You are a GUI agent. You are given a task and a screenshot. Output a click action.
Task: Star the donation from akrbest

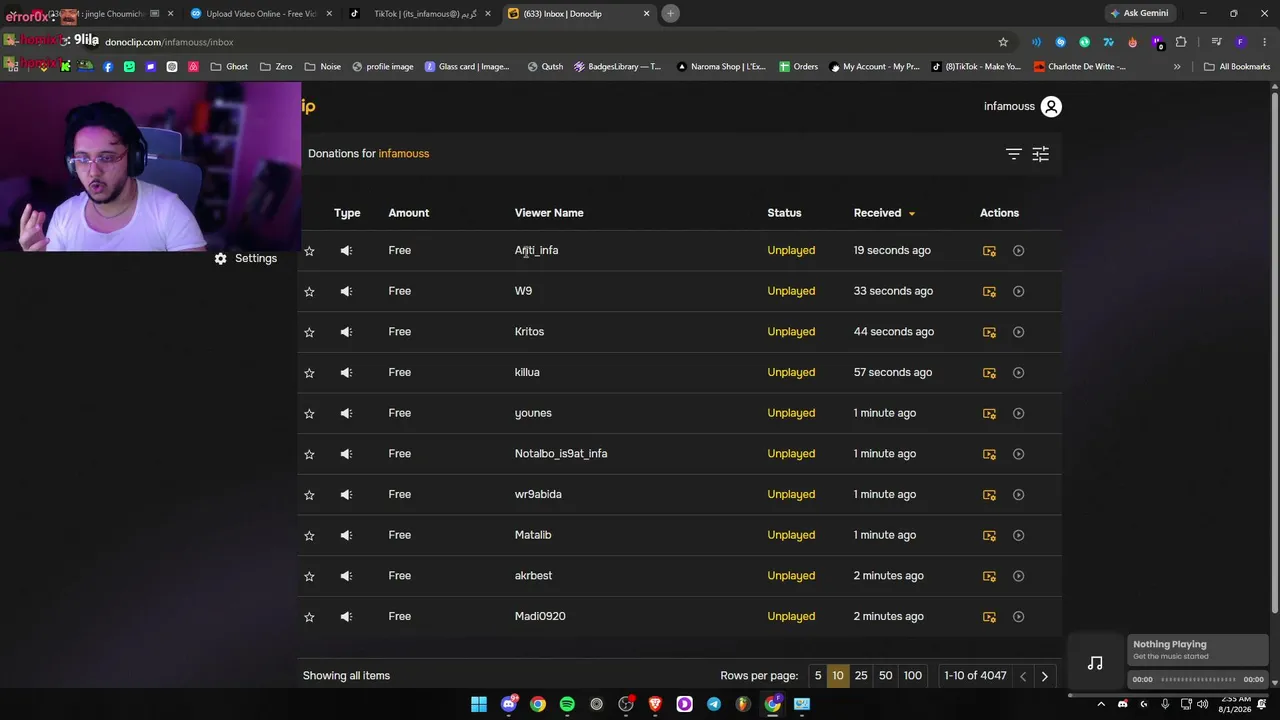pos(309,576)
